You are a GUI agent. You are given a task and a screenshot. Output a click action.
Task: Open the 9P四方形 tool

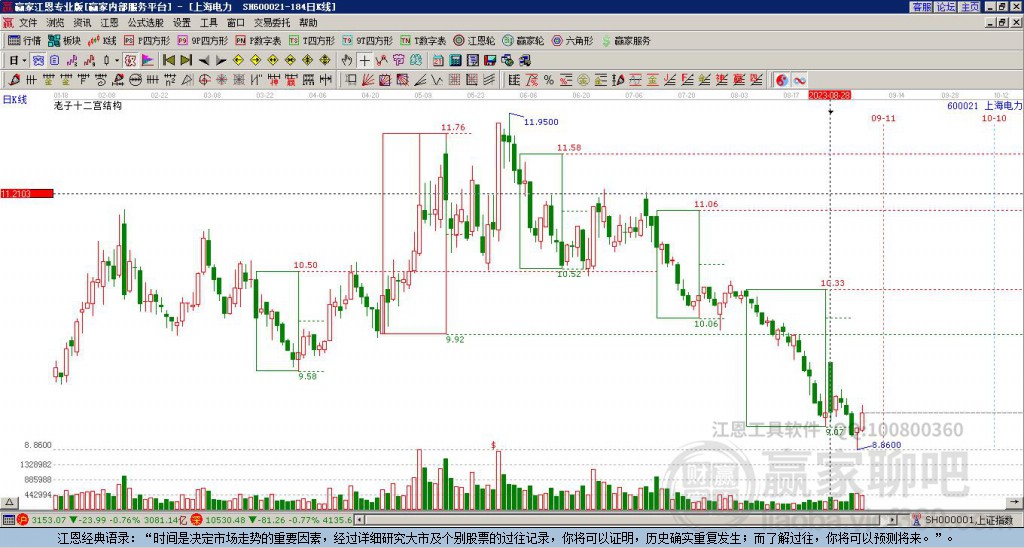pyautogui.click(x=203, y=40)
